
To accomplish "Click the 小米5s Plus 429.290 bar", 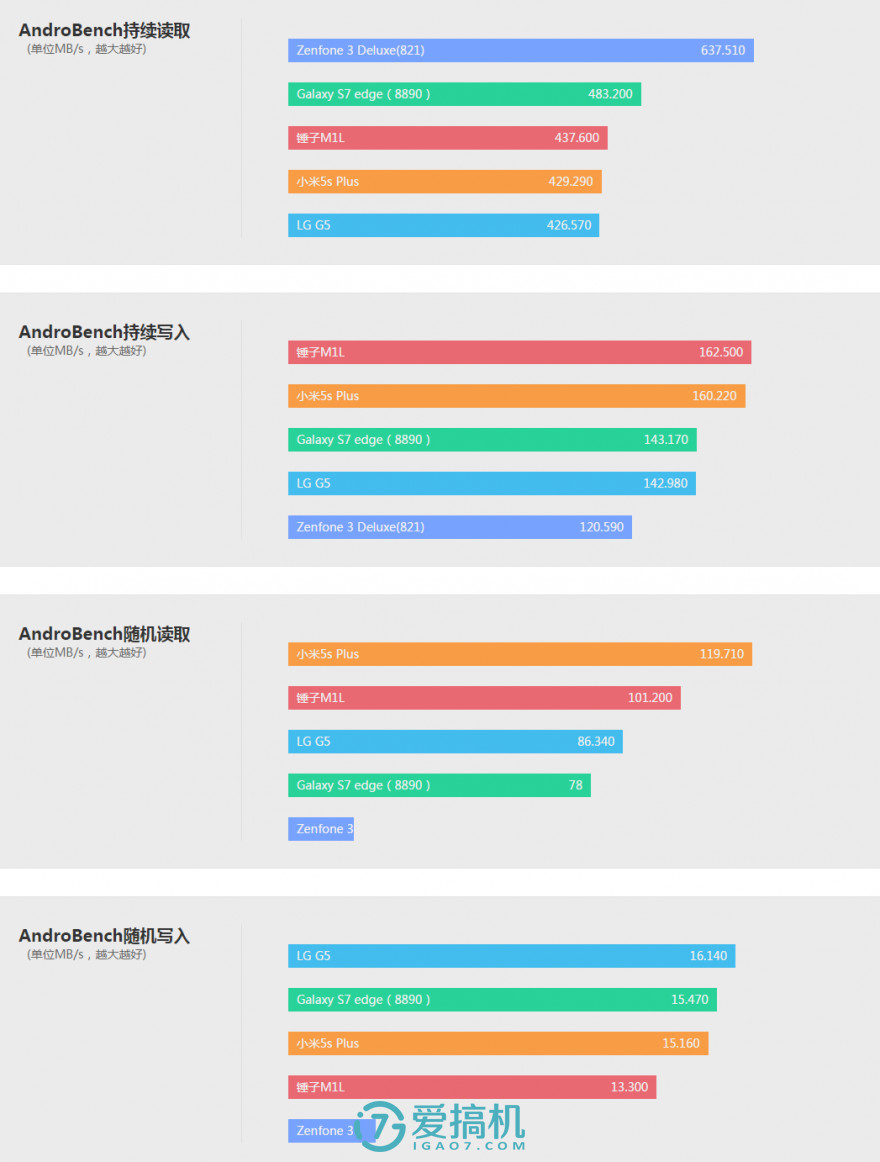I will point(444,182).
